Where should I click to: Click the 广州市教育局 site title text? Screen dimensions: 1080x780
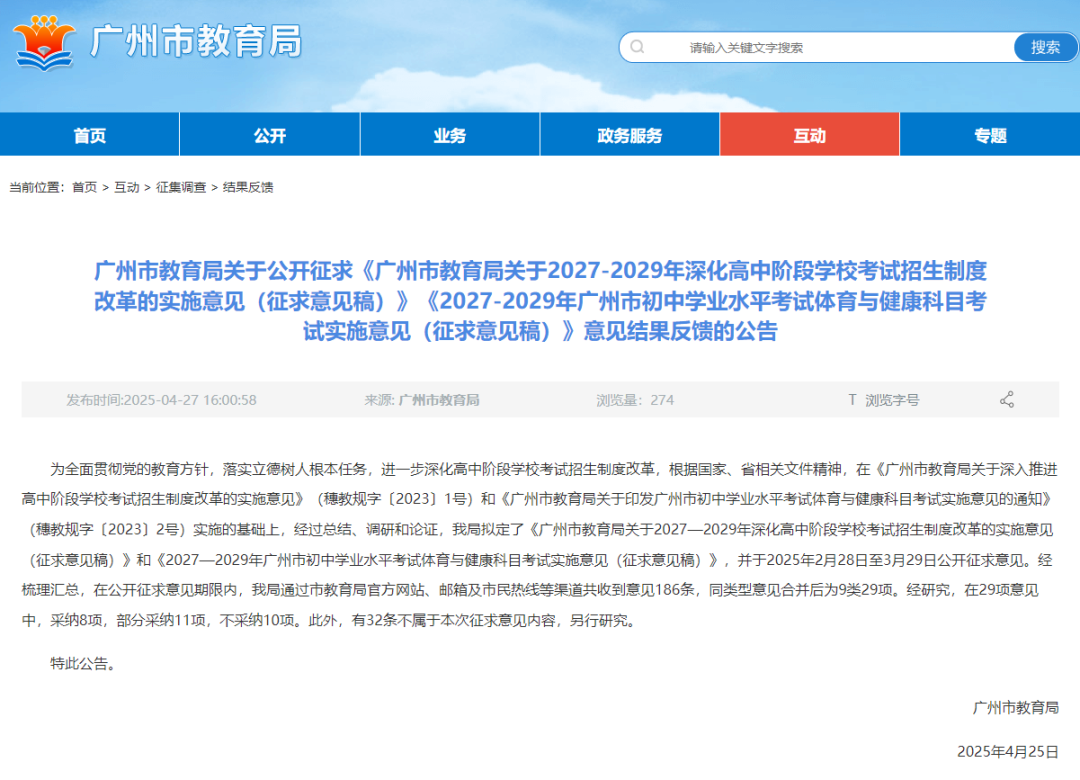coord(196,41)
